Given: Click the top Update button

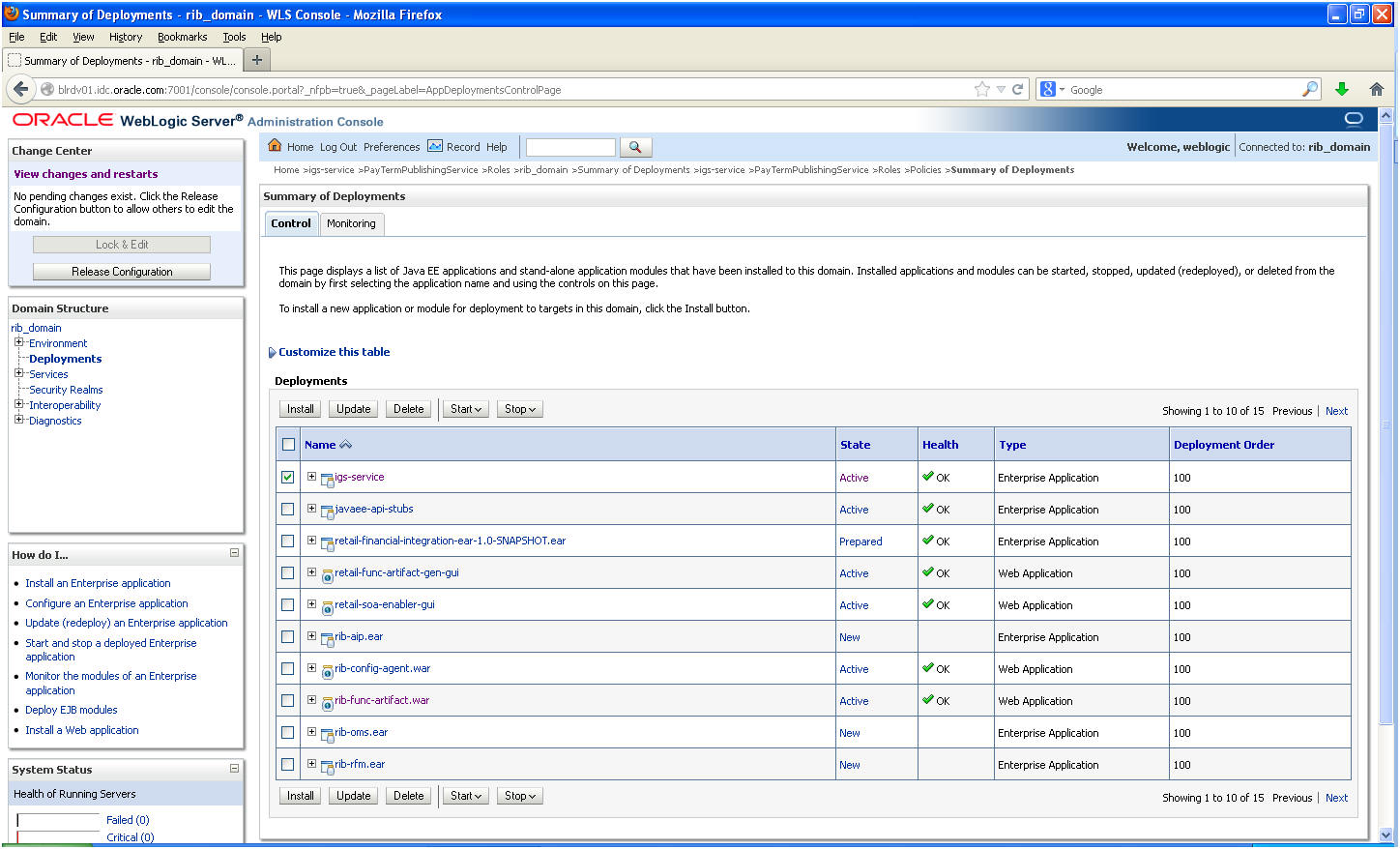Looking at the screenshot, I should [354, 409].
